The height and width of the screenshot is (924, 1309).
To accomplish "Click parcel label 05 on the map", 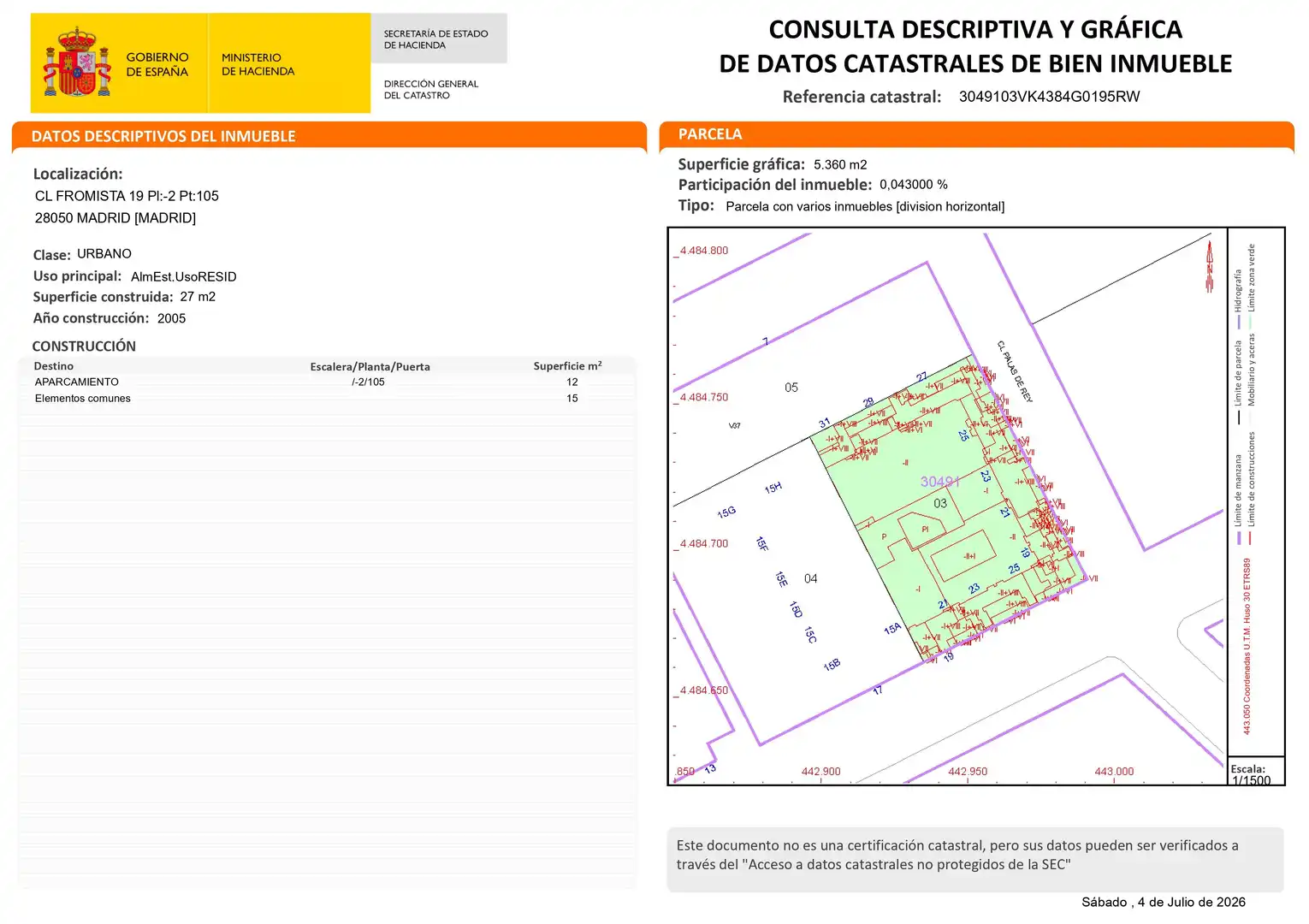I will (791, 388).
